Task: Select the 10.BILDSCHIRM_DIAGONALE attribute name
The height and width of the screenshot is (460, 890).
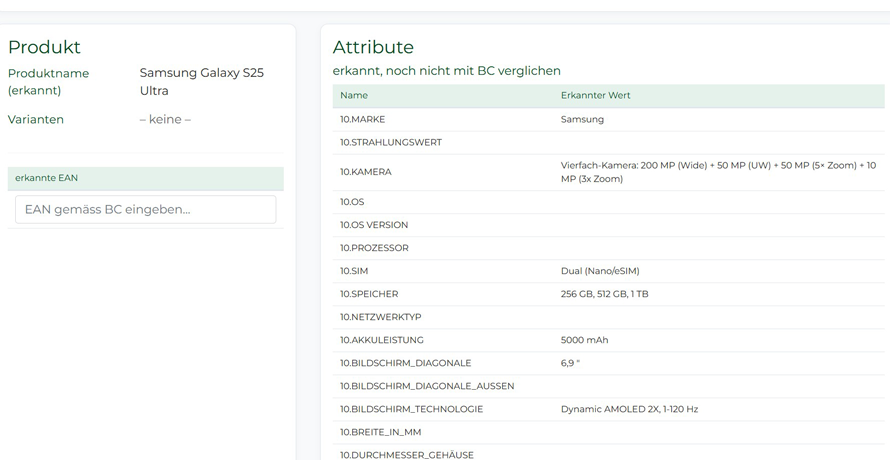Action: [x=405, y=363]
